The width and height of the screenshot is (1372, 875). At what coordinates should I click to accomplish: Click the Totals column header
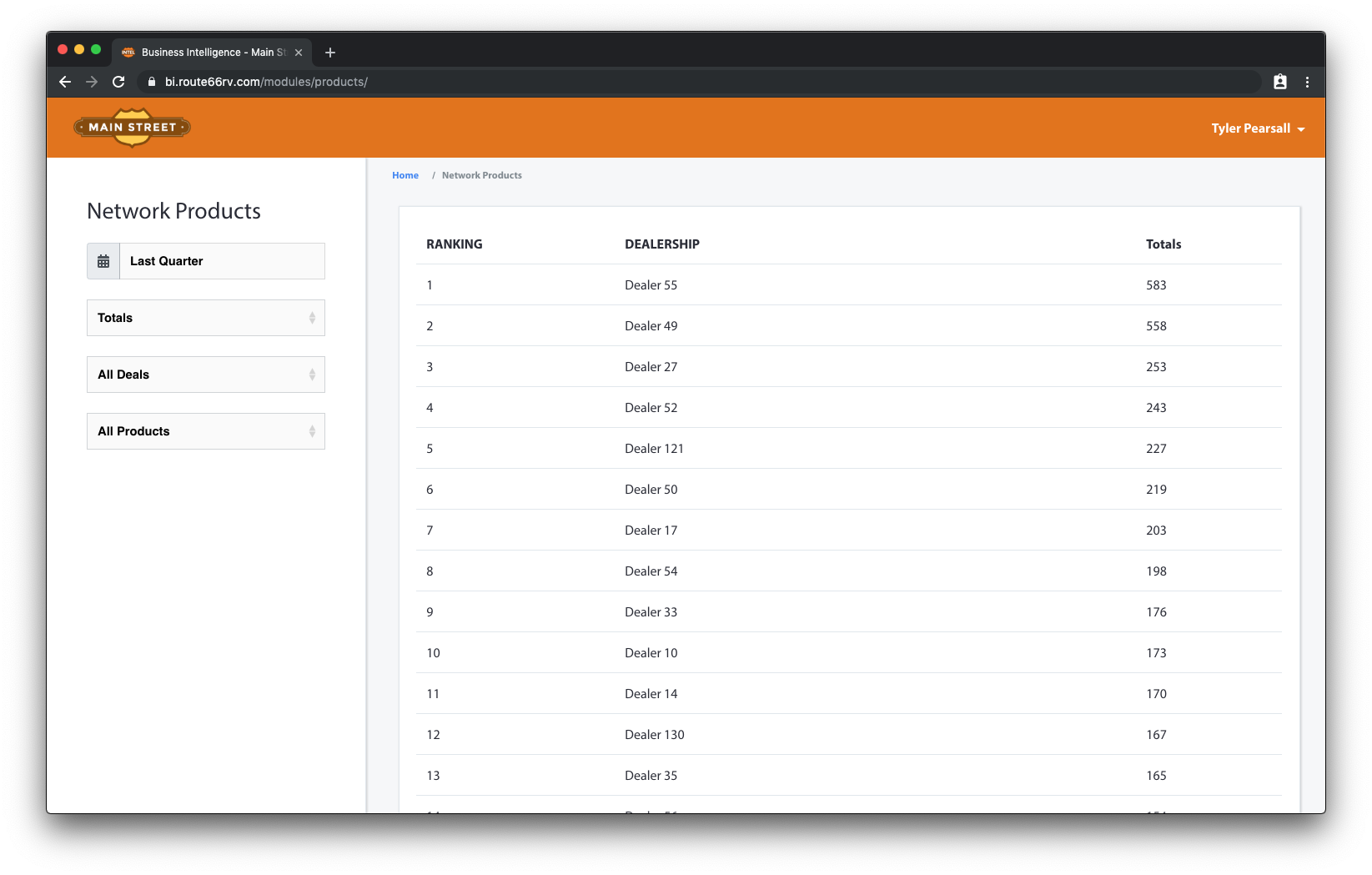pyautogui.click(x=1163, y=244)
